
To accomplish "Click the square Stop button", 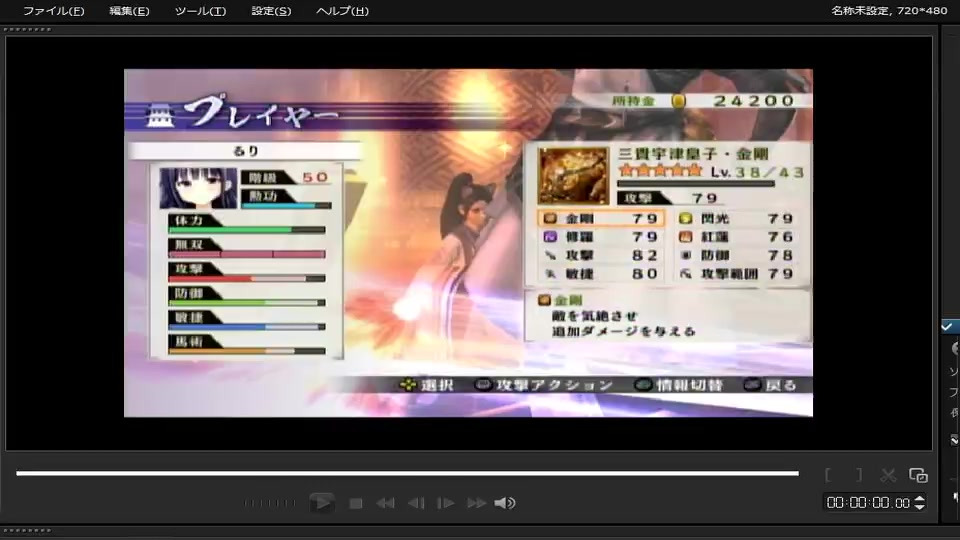I will pos(356,503).
